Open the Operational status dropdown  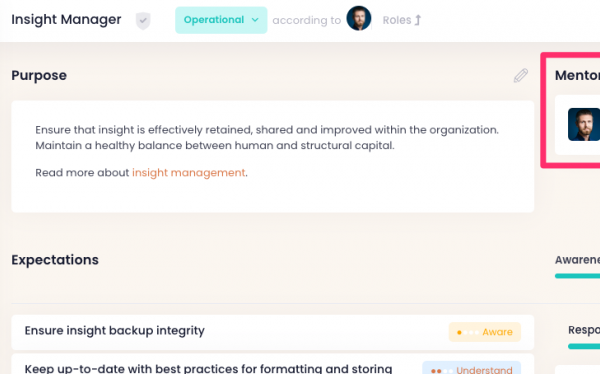[221, 20]
